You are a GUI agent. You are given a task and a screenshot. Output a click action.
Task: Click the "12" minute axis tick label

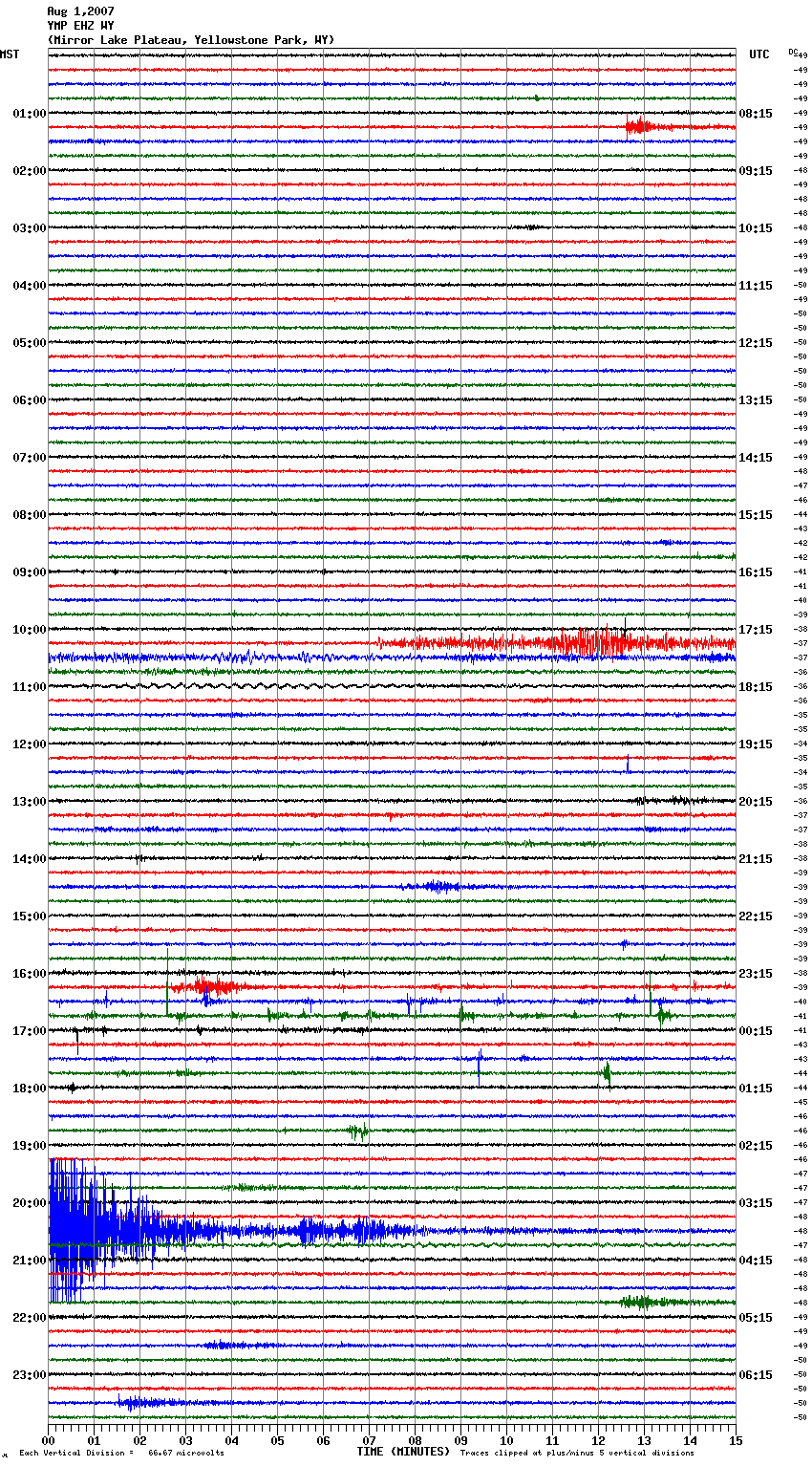[x=599, y=1440]
